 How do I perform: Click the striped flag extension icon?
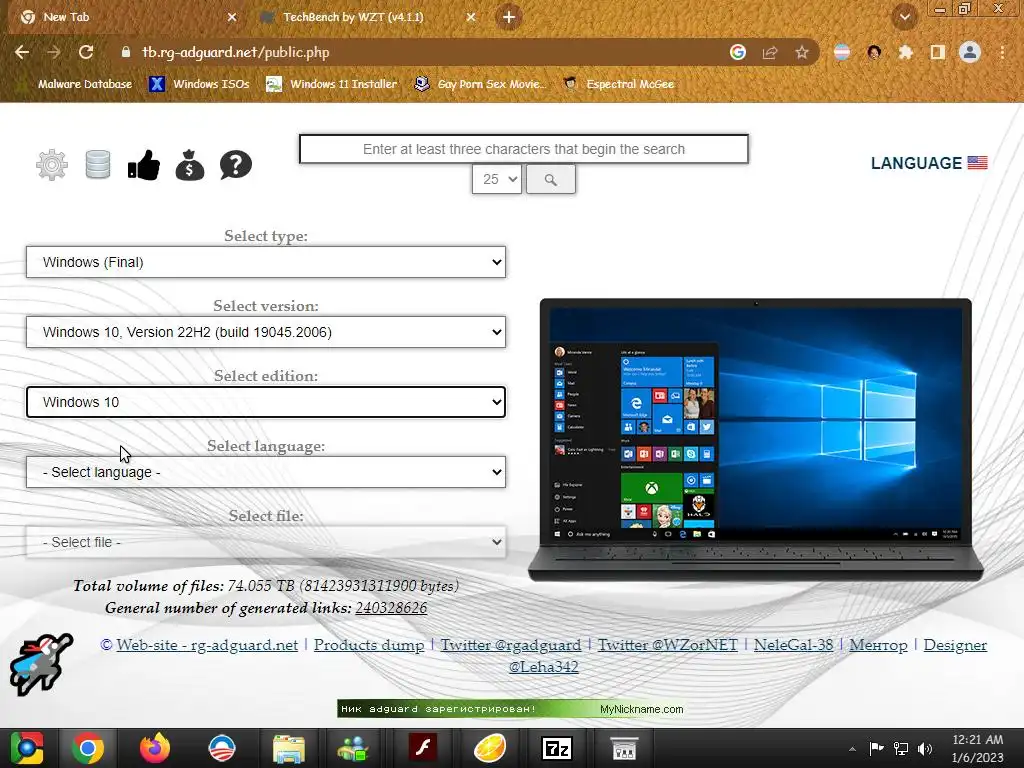842,52
